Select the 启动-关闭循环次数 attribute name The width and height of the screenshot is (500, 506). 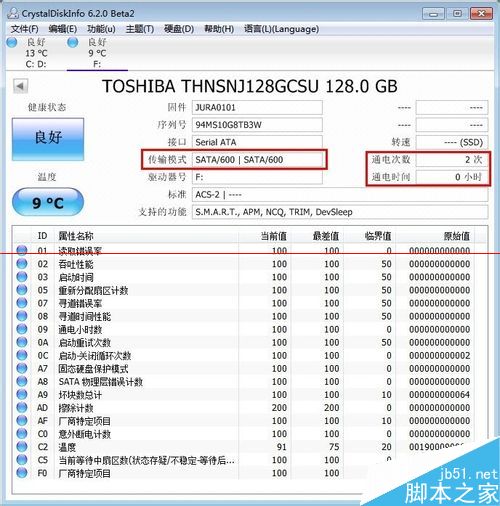click(95, 356)
